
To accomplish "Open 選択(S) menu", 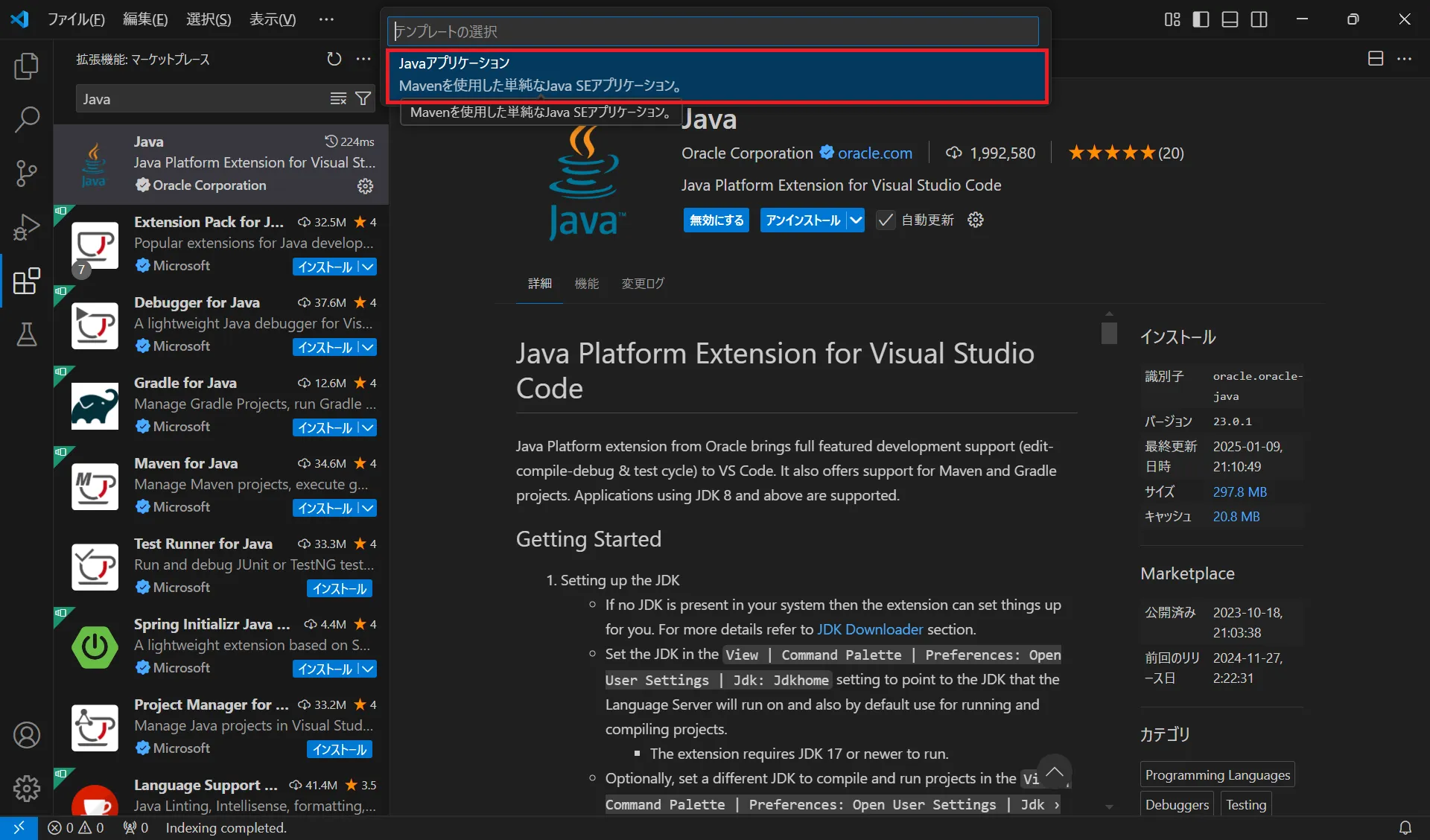I will [209, 19].
